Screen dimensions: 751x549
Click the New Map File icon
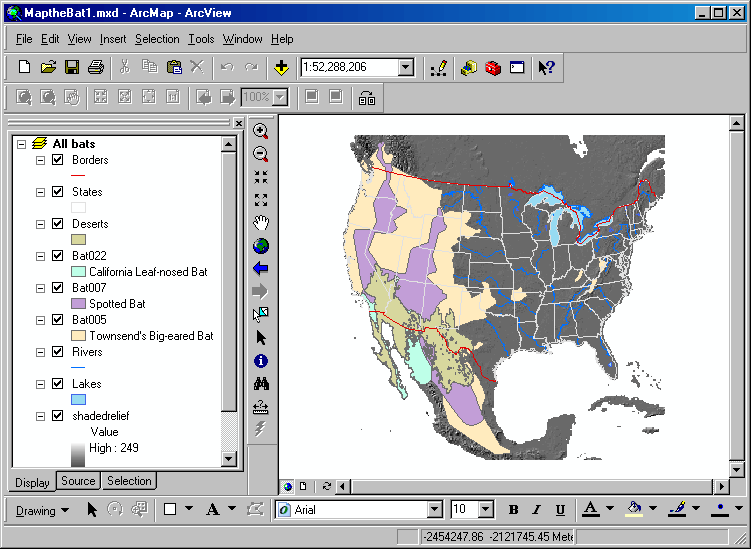[24, 67]
